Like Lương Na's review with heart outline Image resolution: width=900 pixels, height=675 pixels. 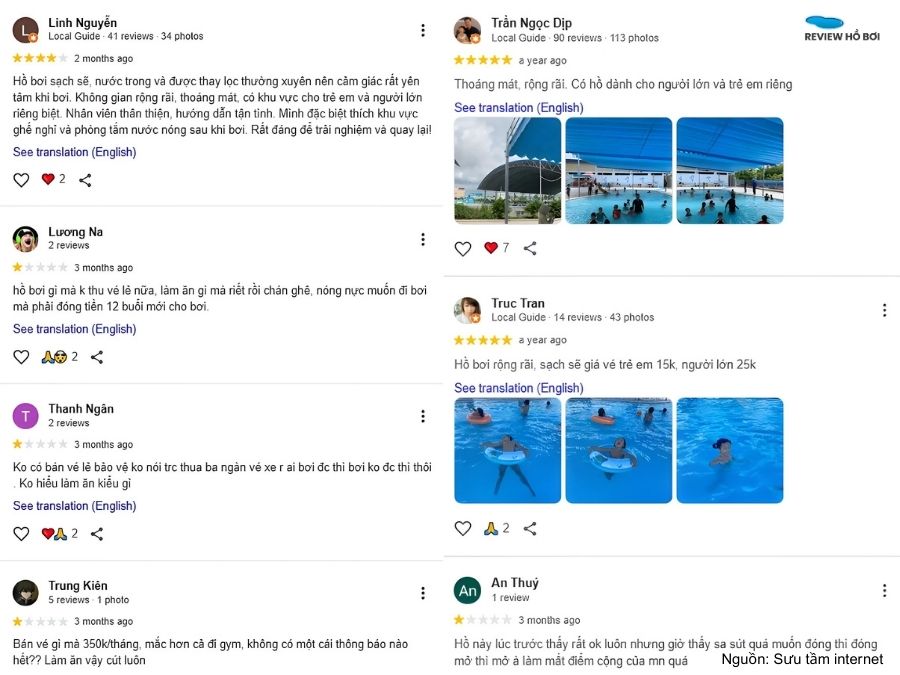[21, 357]
